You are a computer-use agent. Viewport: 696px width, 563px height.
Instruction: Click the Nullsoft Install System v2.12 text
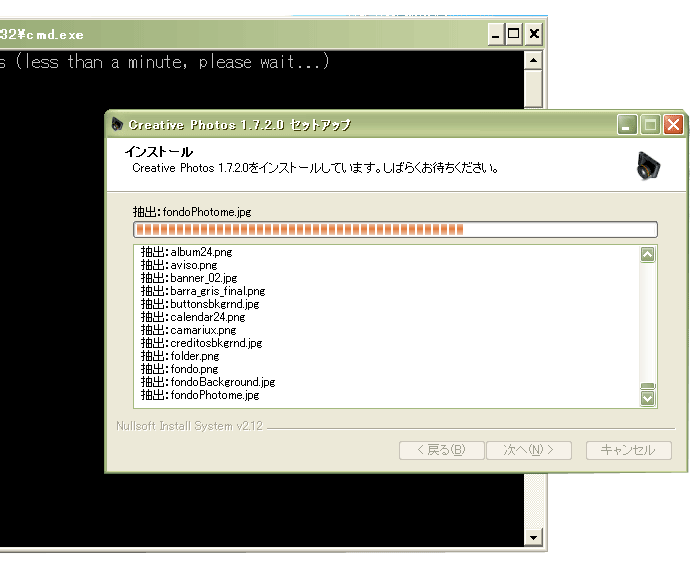[190, 426]
